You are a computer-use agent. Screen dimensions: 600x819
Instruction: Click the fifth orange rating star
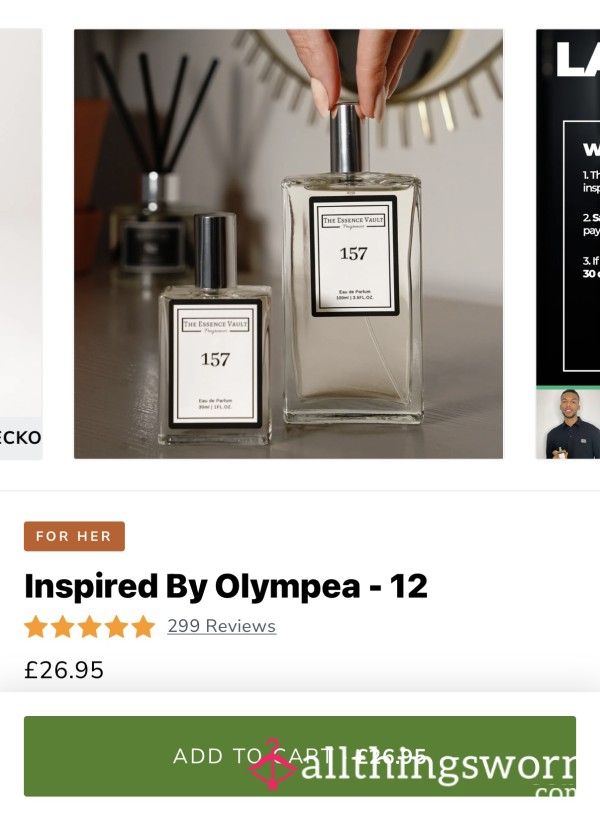point(144,626)
